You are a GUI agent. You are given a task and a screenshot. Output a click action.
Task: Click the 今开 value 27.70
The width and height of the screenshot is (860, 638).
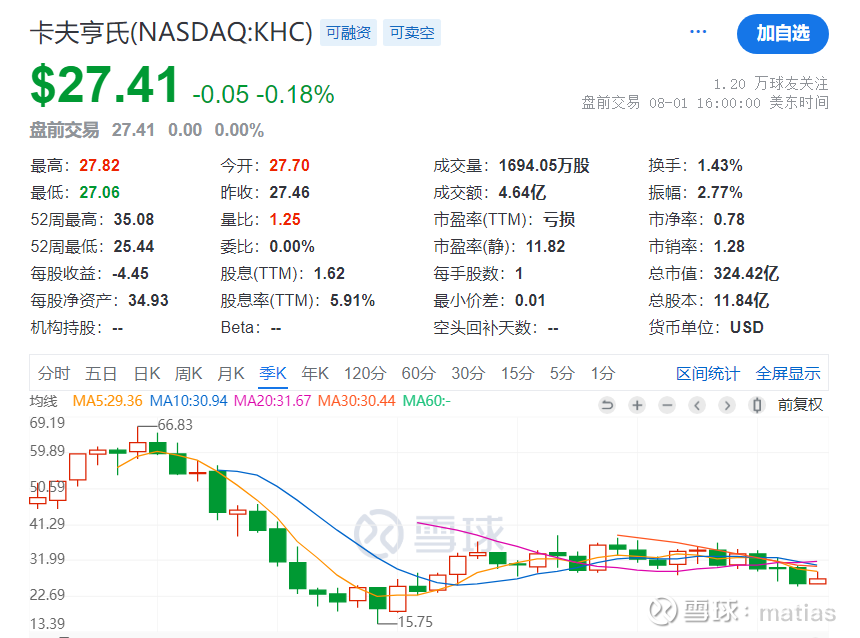[290, 165]
